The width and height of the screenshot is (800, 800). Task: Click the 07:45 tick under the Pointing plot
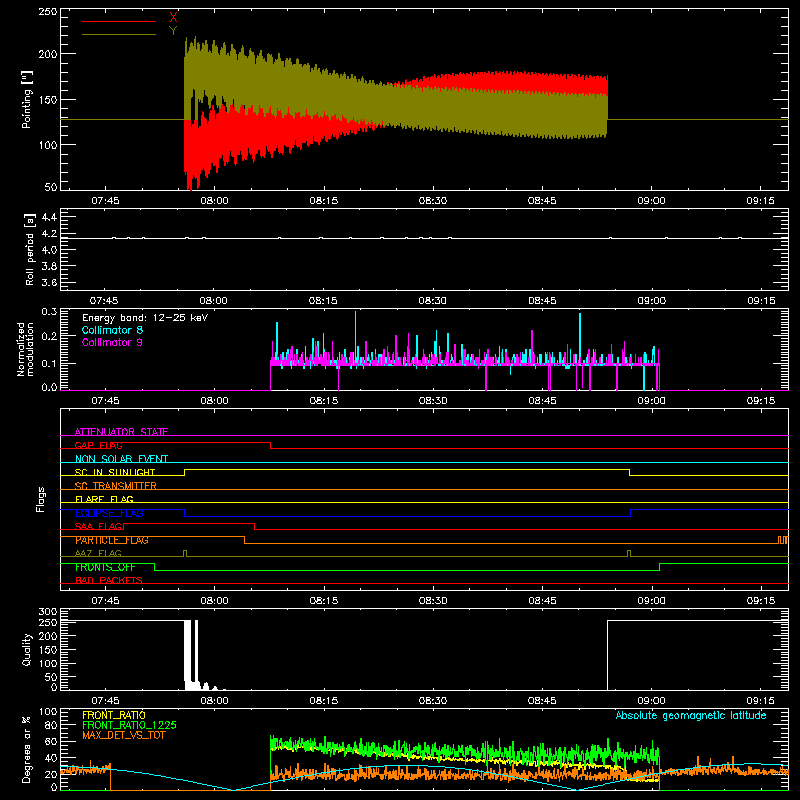(x=105, y=201)
